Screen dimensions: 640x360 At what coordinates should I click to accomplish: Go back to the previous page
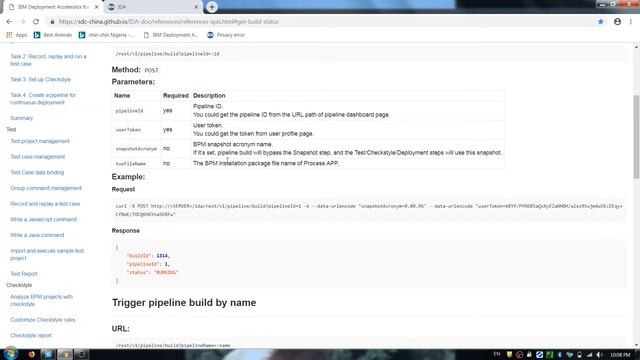pos(9,22)
